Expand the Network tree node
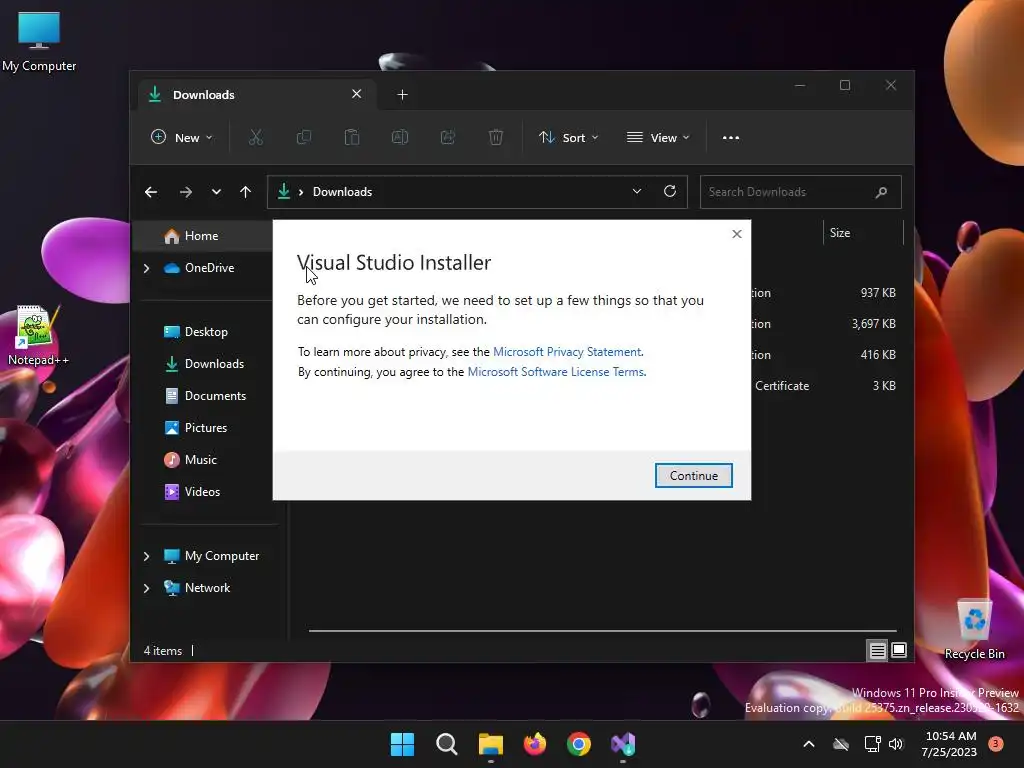 146,588
